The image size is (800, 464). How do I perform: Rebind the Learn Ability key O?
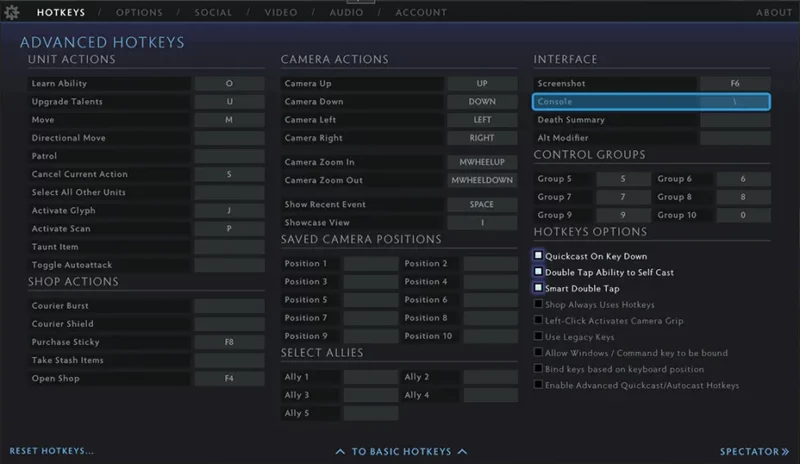point(229,83)
